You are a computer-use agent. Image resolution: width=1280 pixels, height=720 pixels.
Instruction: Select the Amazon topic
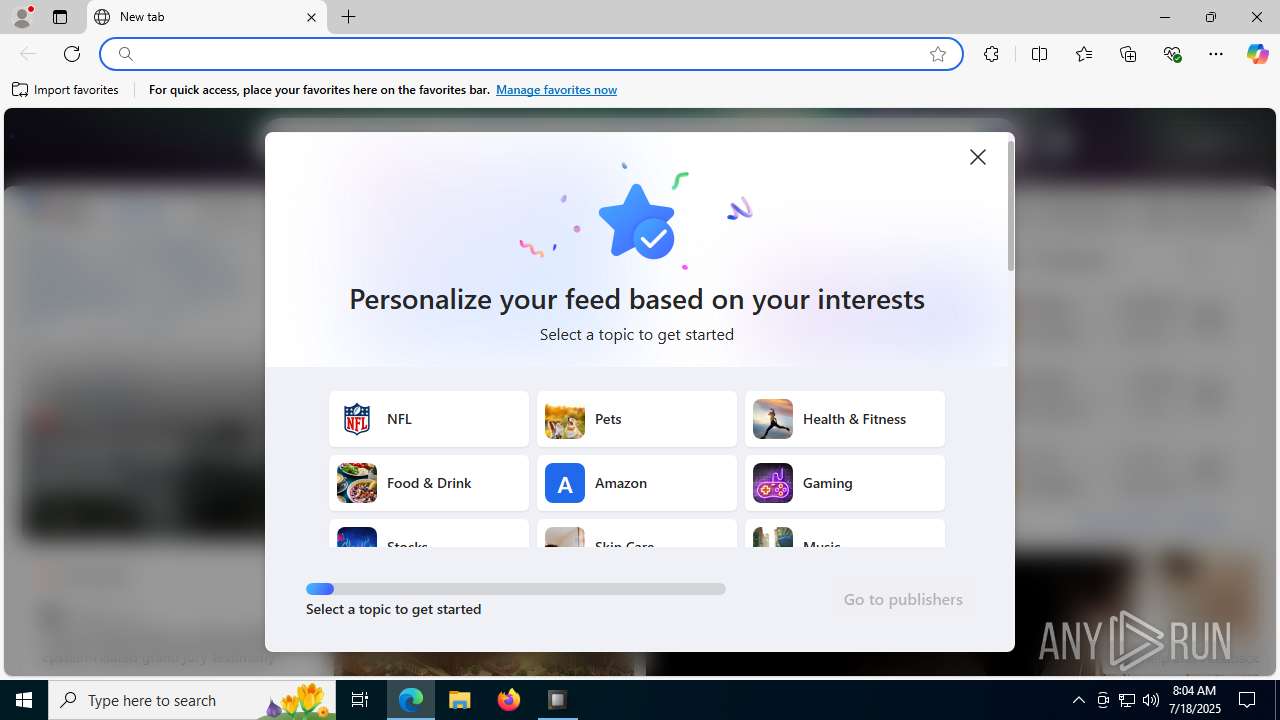[x=637, y=483]
